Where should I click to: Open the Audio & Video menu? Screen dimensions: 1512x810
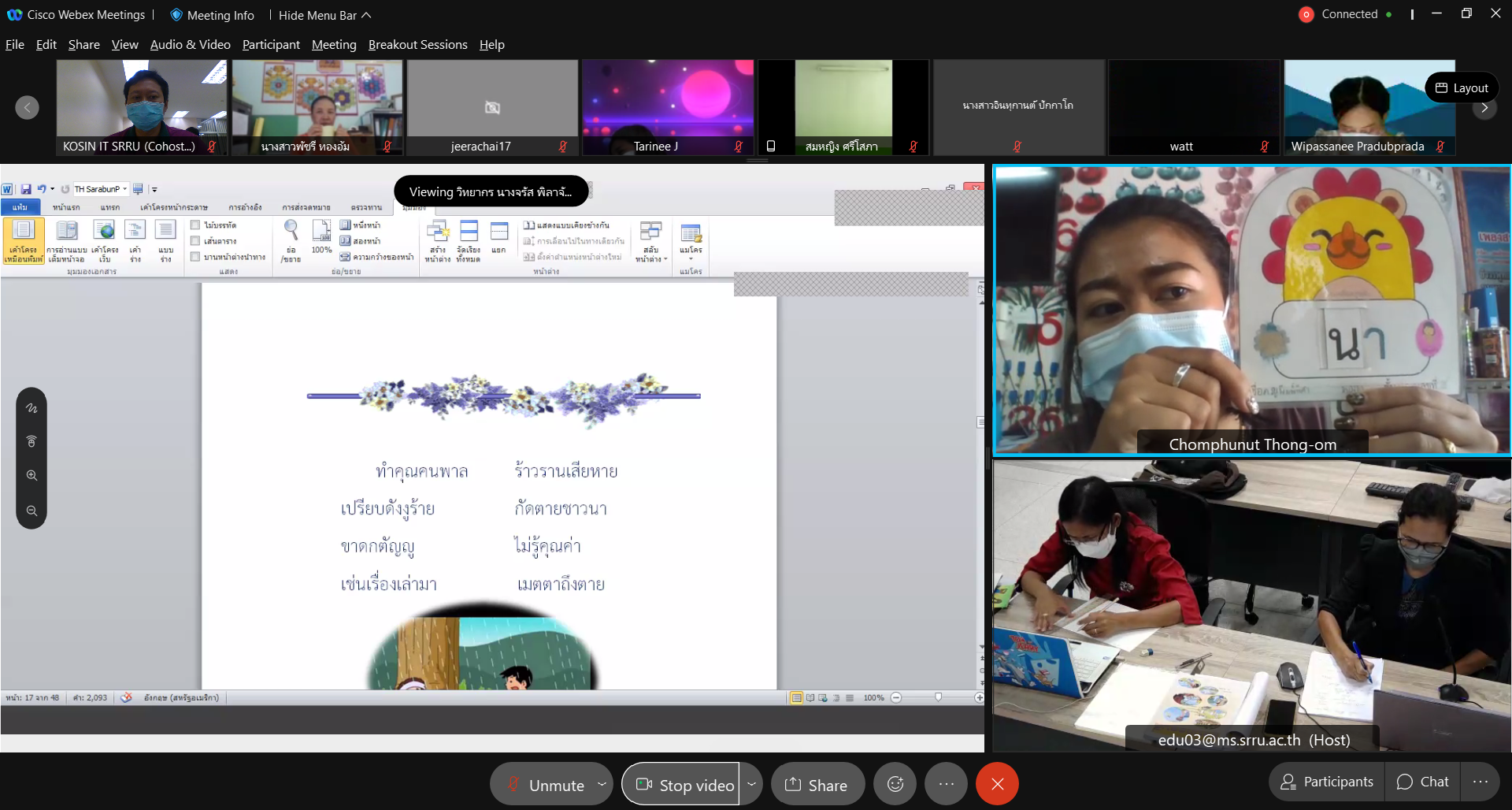coord(190,45)
